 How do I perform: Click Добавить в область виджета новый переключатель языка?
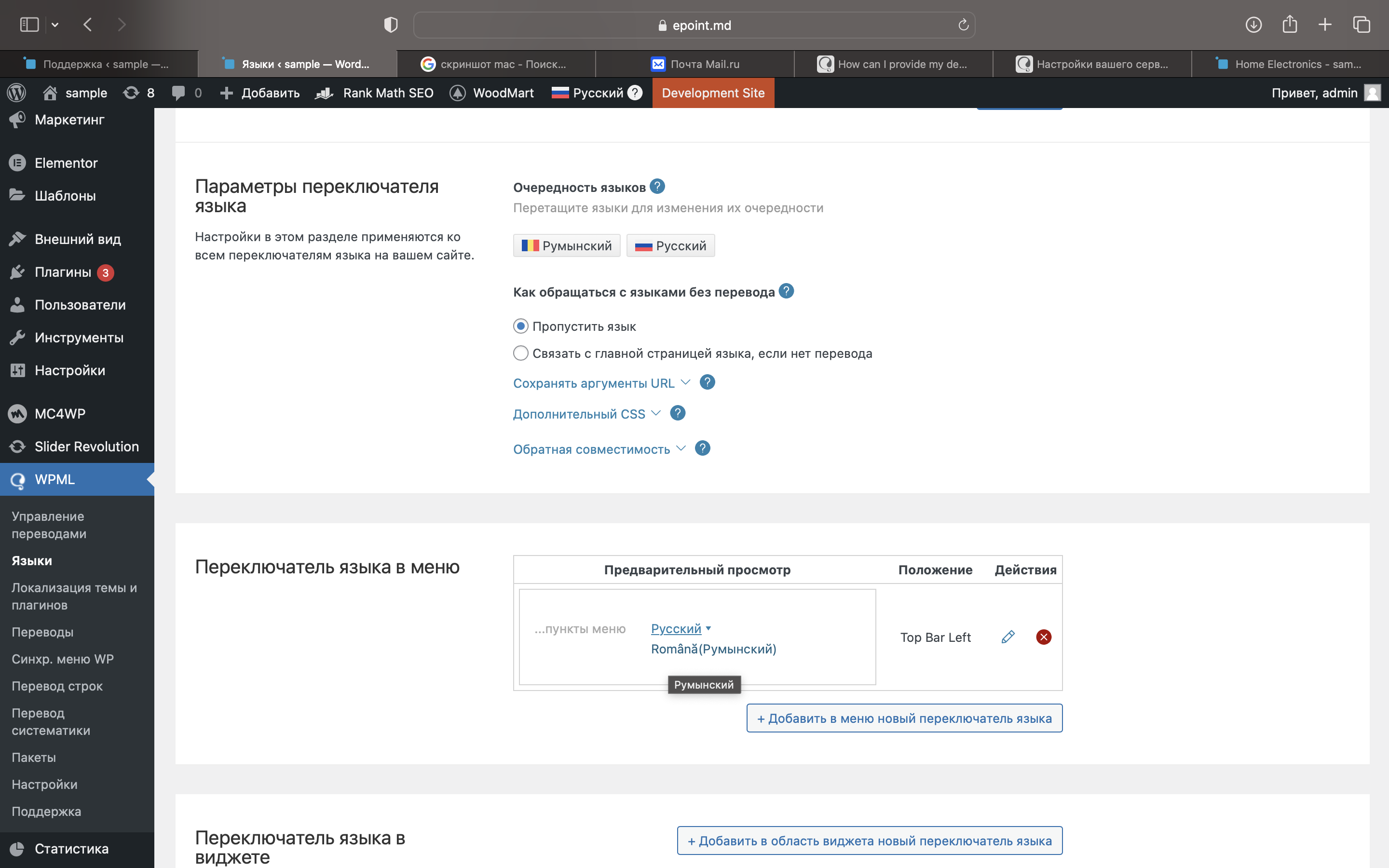coord(870,841)
